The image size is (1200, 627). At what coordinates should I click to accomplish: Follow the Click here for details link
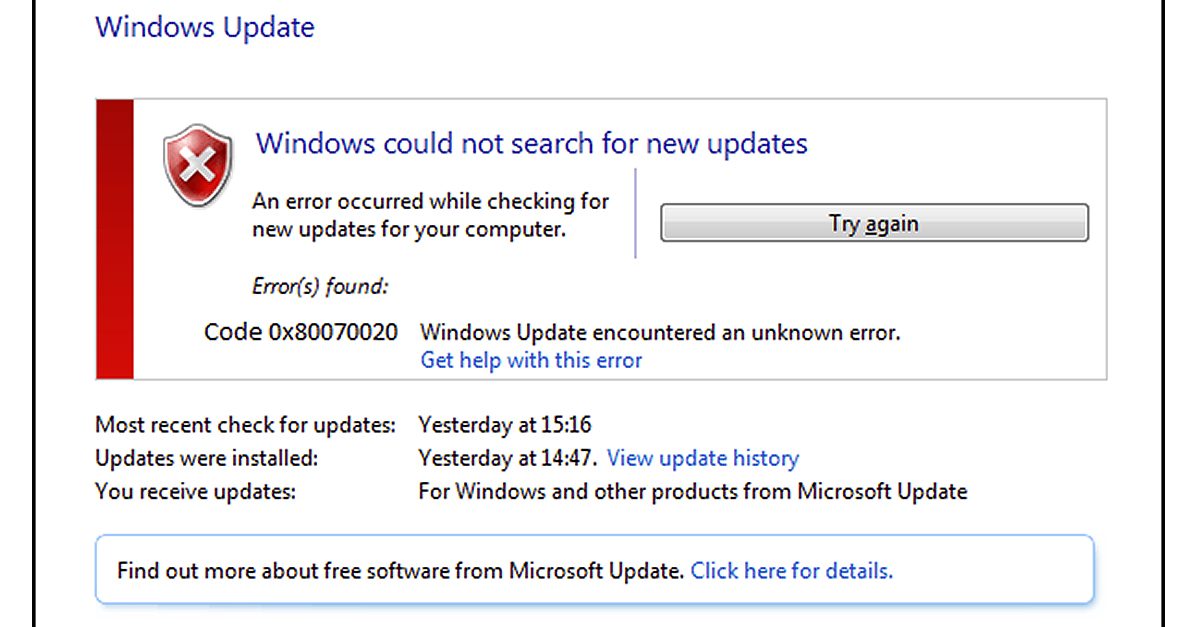(791, 570)
